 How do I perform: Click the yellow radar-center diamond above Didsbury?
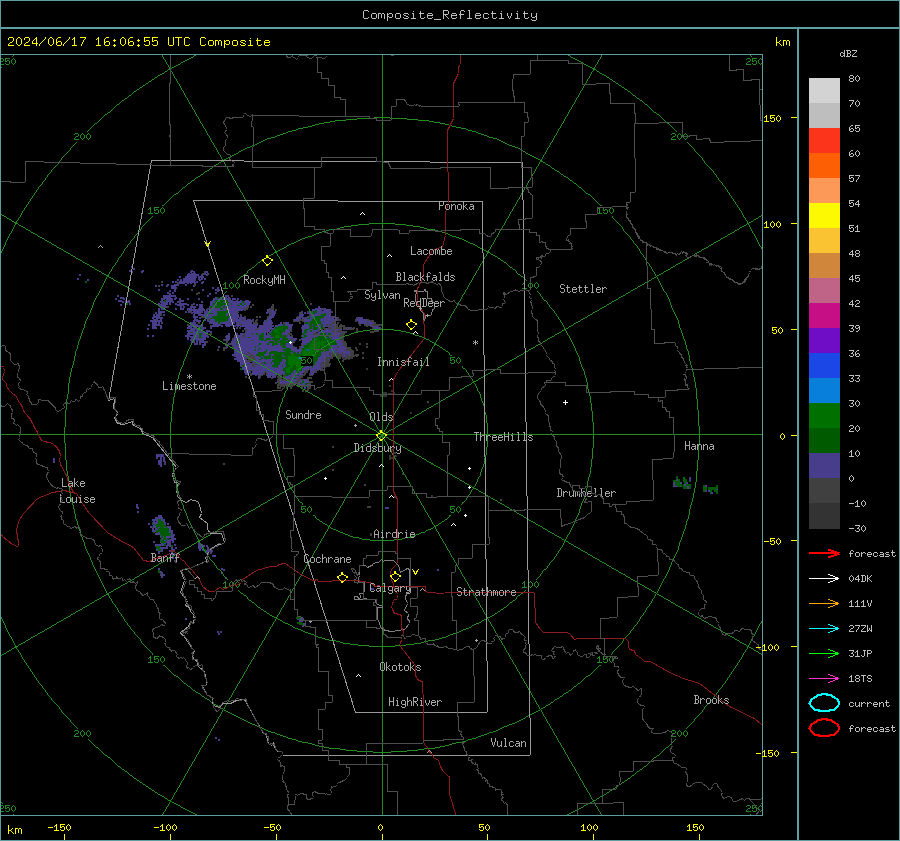point(381,435)
